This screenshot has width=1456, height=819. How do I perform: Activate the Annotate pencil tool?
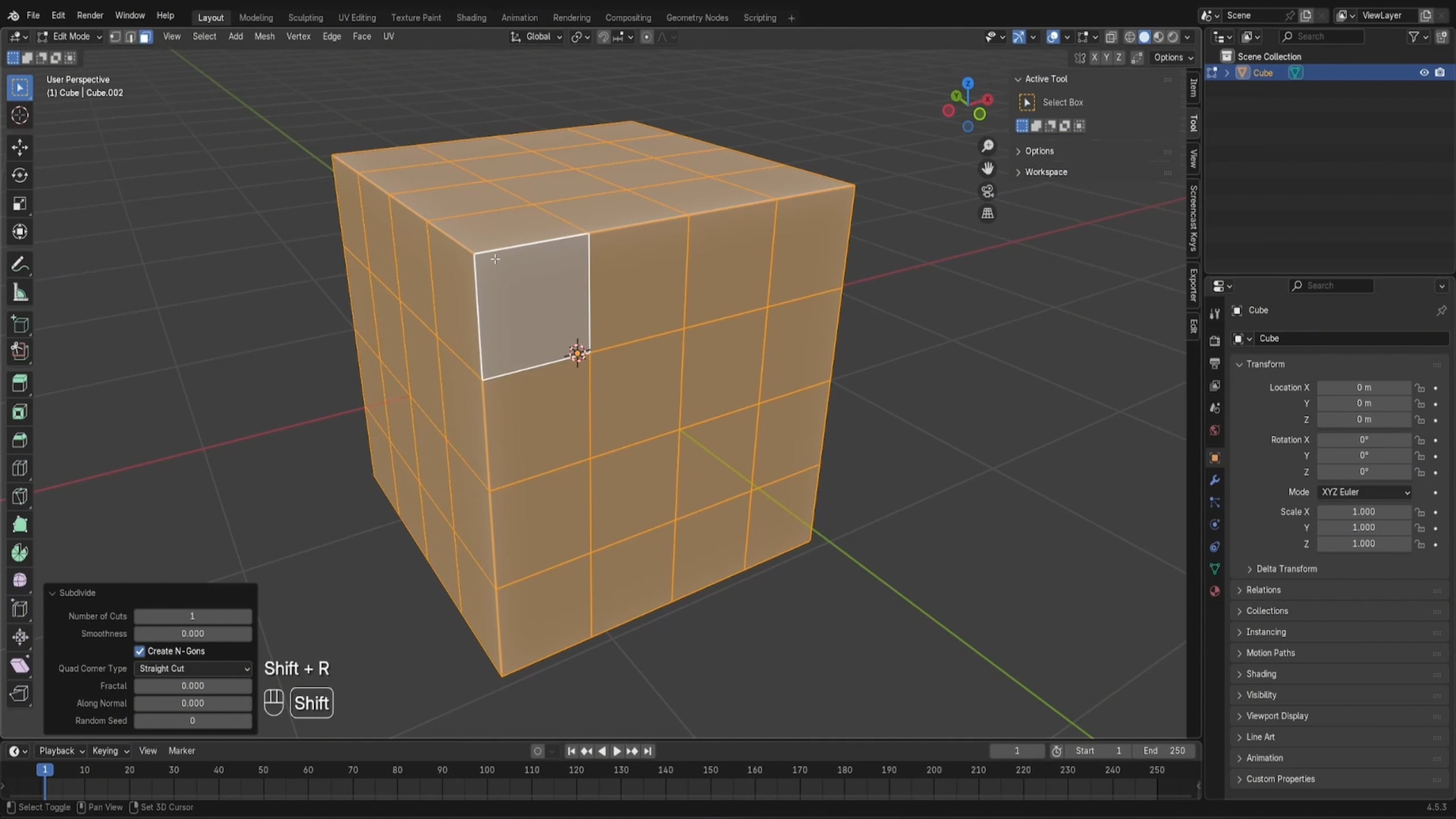point(20,265)
